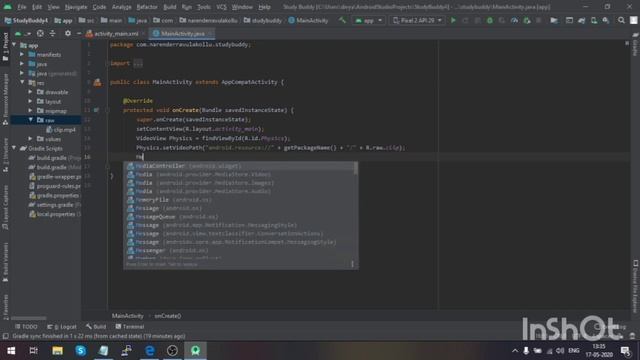This screenshot has height=360, width=640.
Task: Open the TODO tool window
Action: [x=26, y=327]
